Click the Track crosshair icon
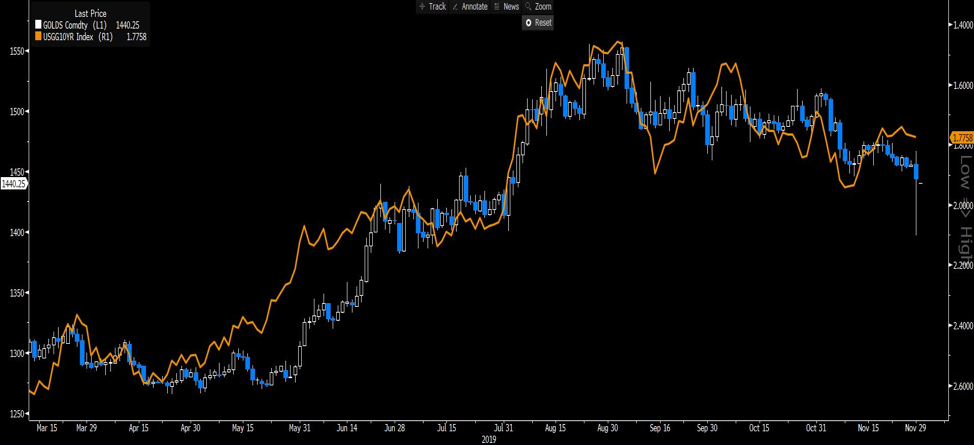 pos(421,6)
